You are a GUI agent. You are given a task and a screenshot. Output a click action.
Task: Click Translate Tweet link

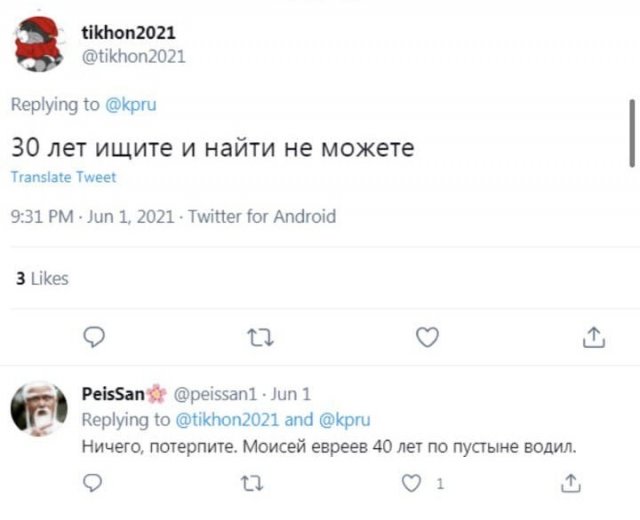click(63, 177)
